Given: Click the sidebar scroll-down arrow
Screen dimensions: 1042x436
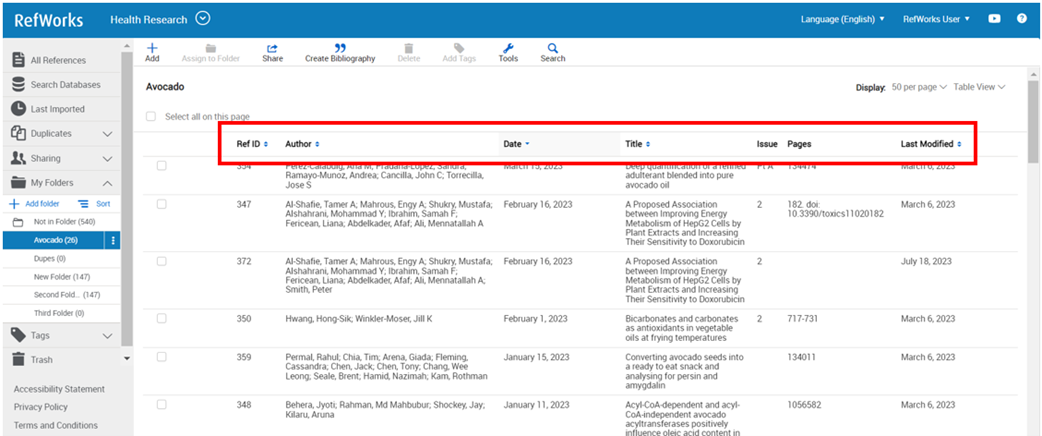Looking at the screenshot, I should tap(127, 359).
